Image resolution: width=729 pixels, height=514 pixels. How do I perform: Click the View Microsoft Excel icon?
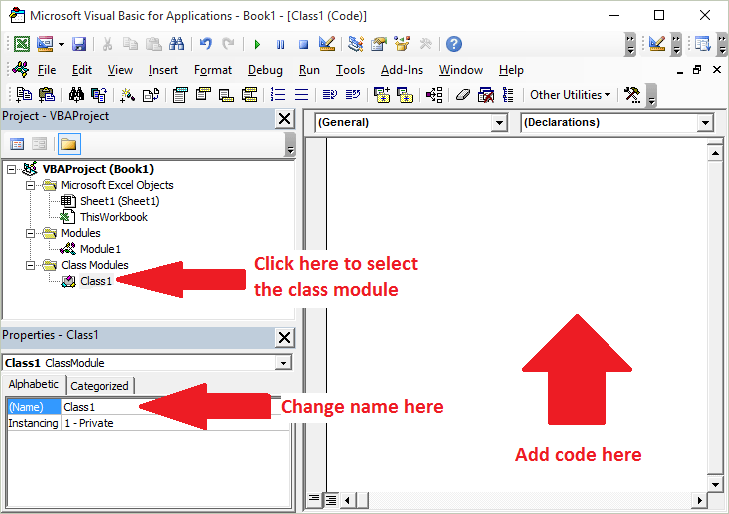click(x=22, y=44)
